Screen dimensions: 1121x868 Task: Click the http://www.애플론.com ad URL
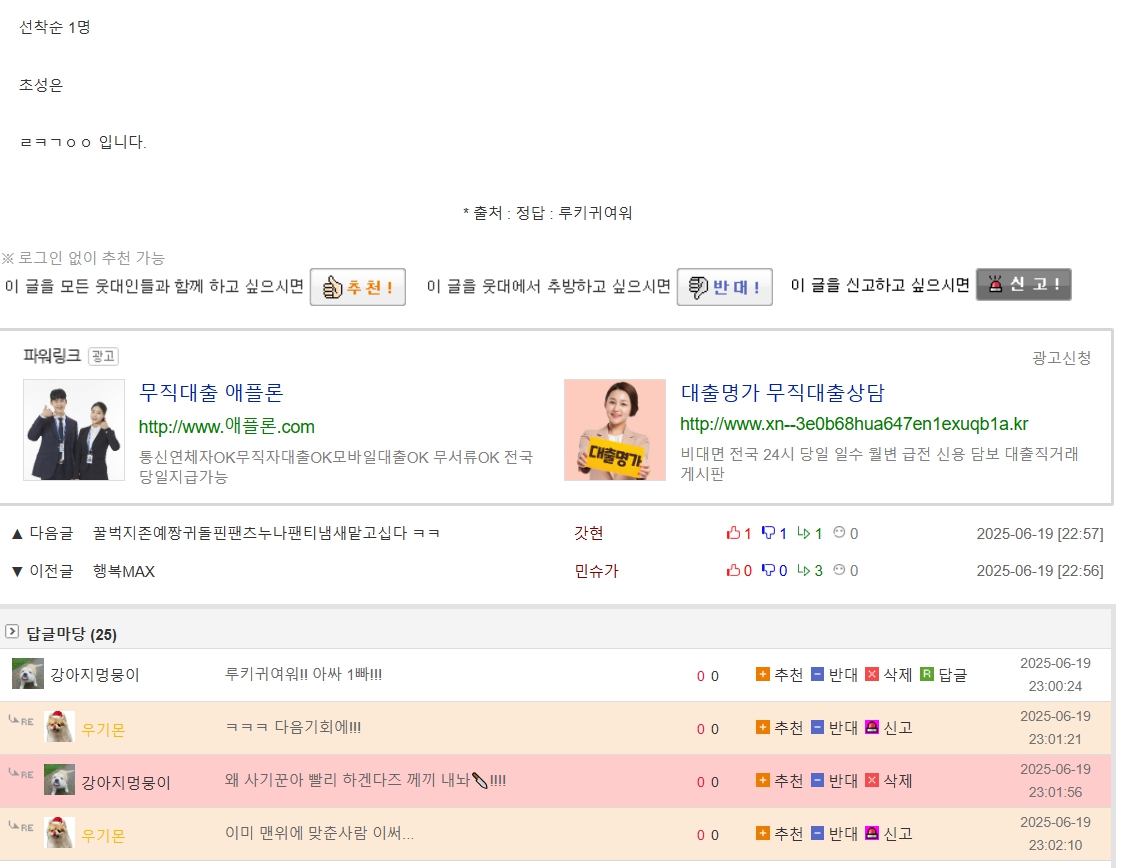227,426
